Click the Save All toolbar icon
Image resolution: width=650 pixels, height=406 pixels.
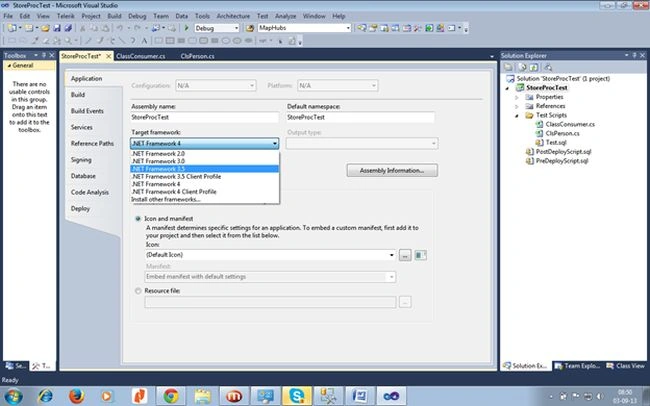pyautogui.click(x=68, y=28)
